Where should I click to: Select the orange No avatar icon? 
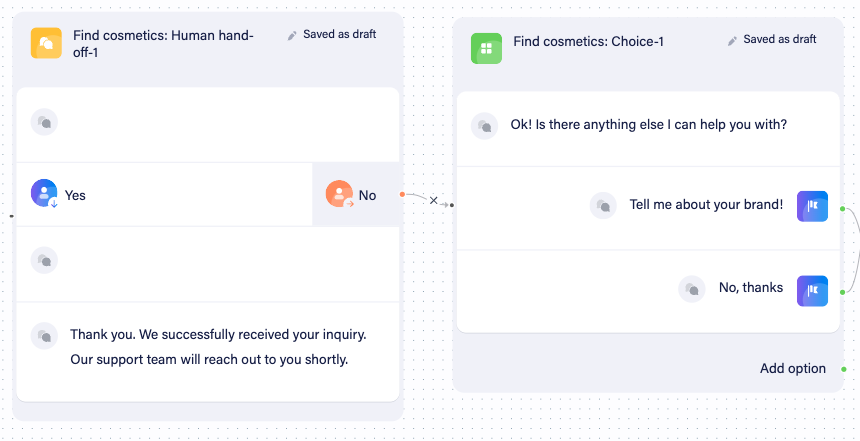[340, 194]
